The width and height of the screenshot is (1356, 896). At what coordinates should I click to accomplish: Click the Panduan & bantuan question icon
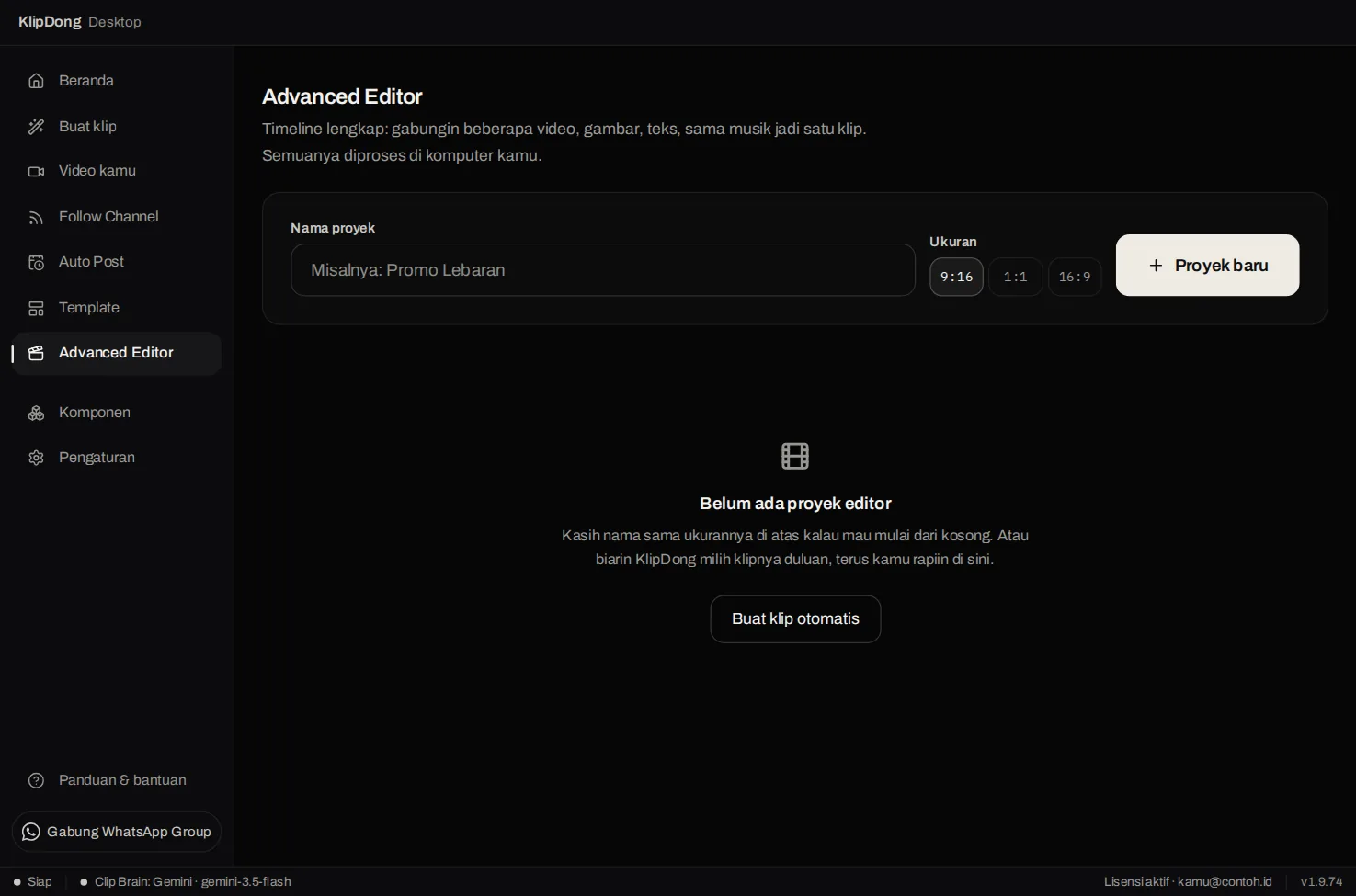click(x=36, y=780)
